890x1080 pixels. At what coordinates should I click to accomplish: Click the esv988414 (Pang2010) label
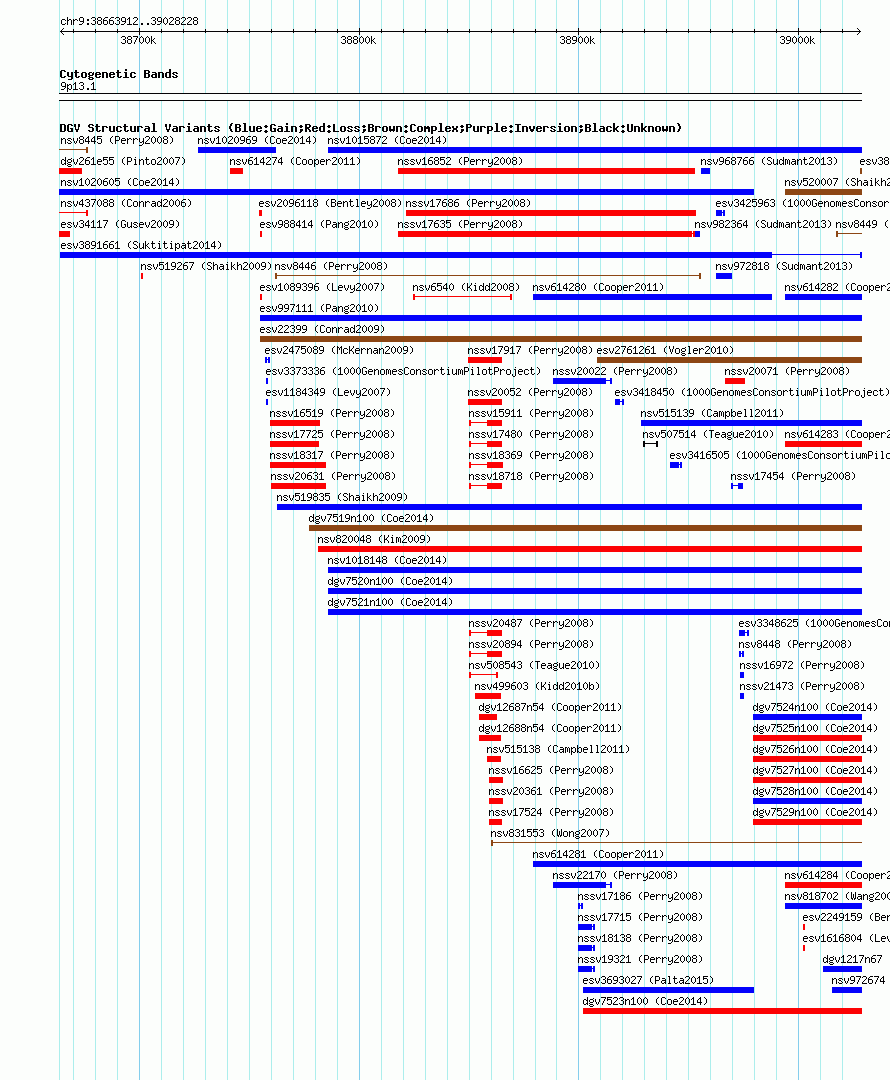(319, 225)
